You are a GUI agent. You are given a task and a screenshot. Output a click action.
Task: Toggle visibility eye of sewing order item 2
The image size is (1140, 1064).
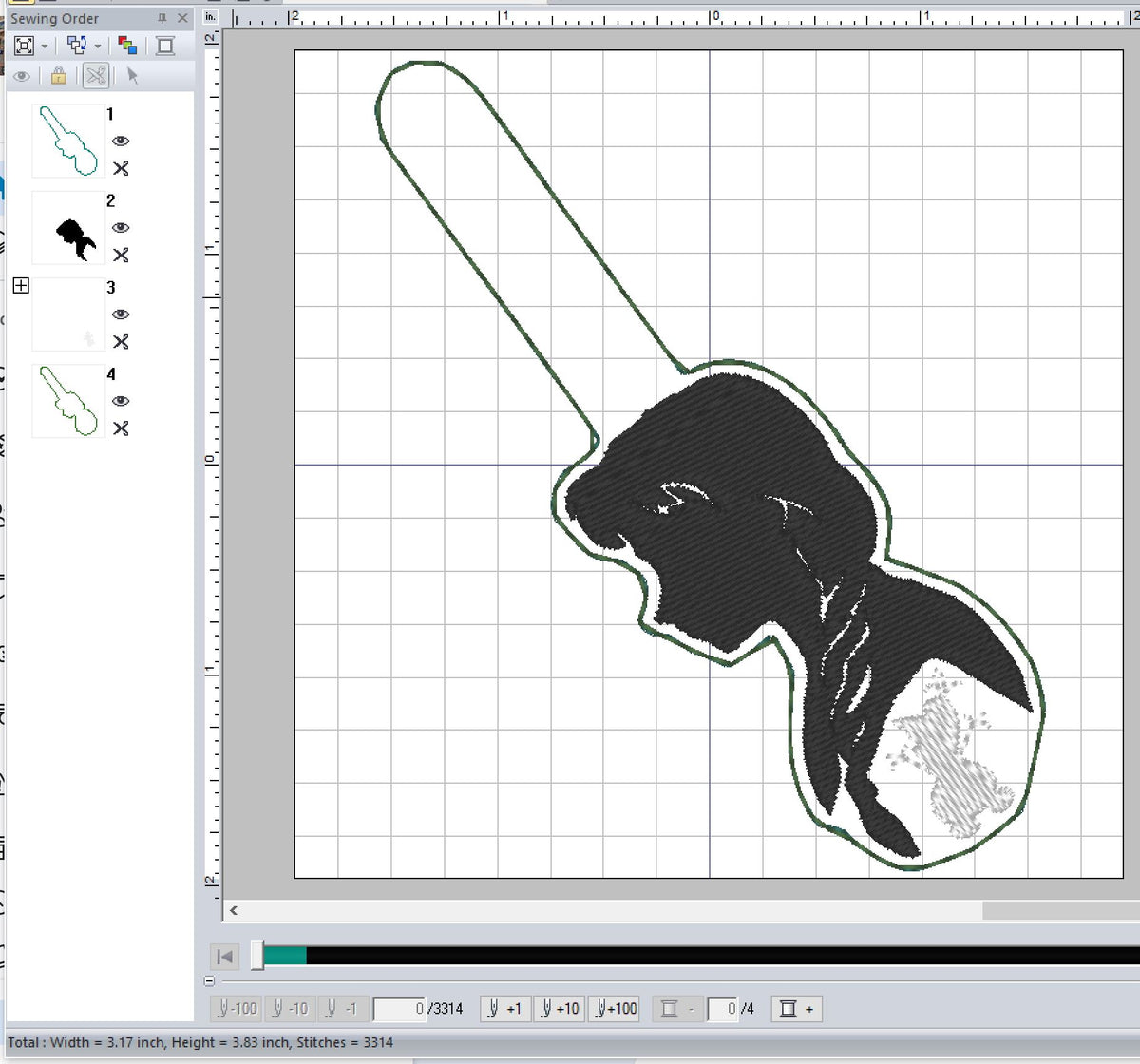coord(121,228)
